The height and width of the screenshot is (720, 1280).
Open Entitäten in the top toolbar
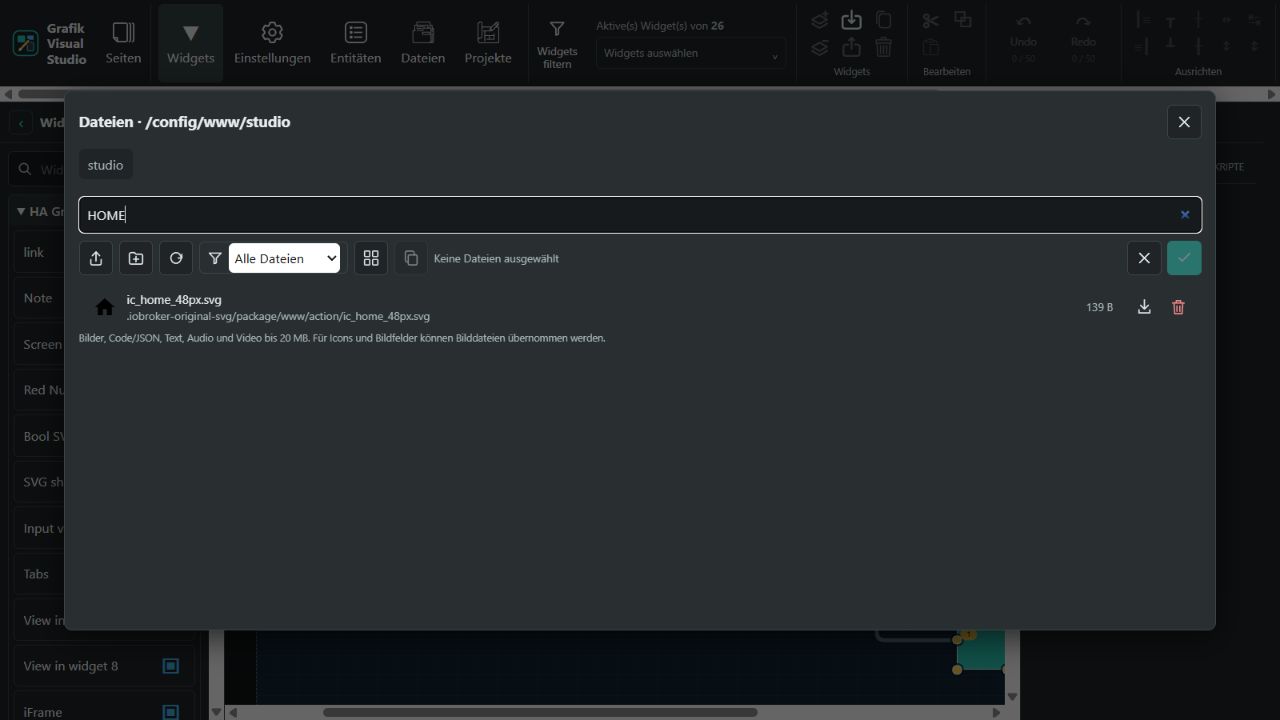355,43
